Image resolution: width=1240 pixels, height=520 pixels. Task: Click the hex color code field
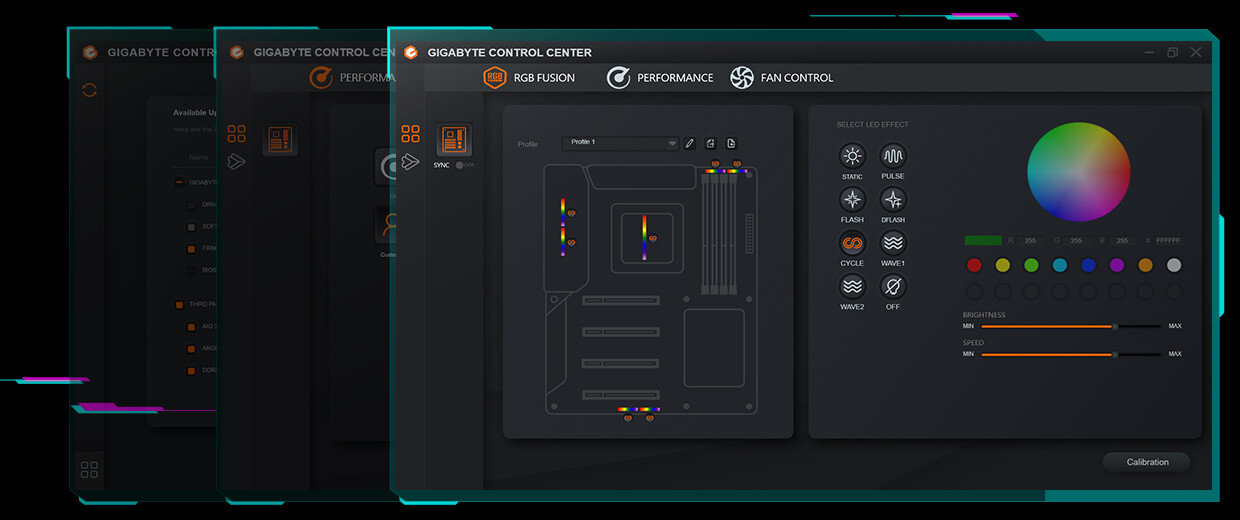coord(1168,241)
